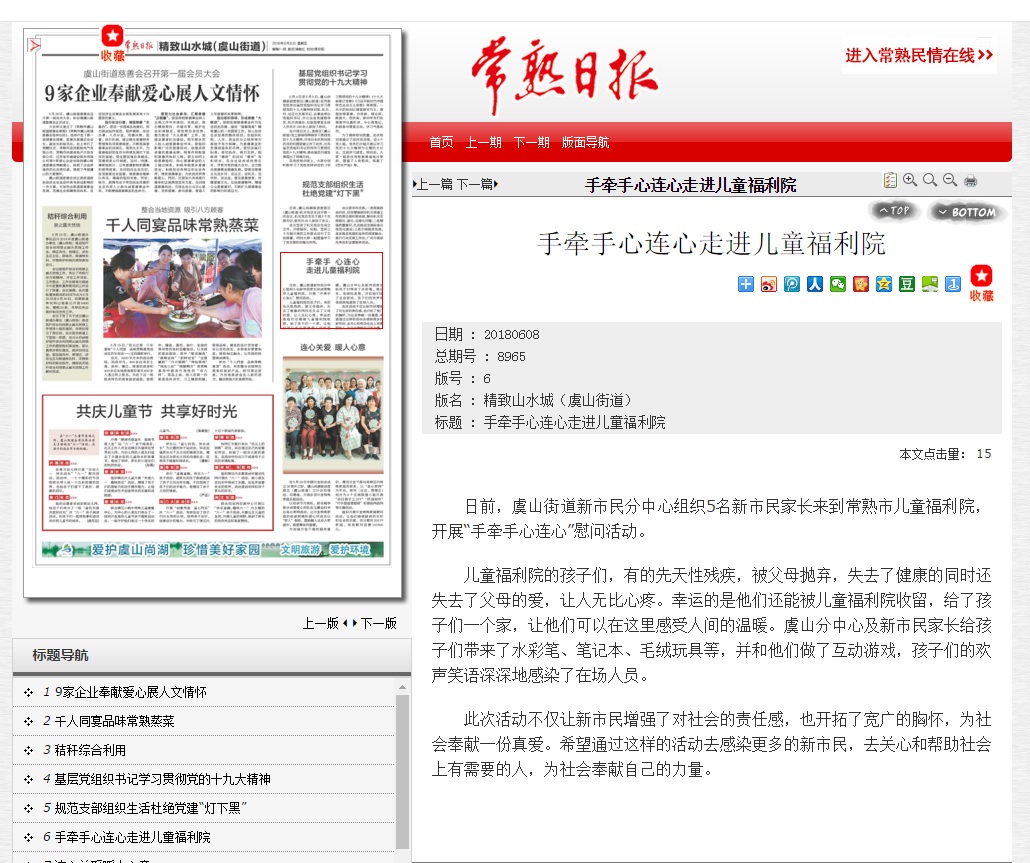Open the clipboard checklist icon in toolbar

(x=890, y=181)
